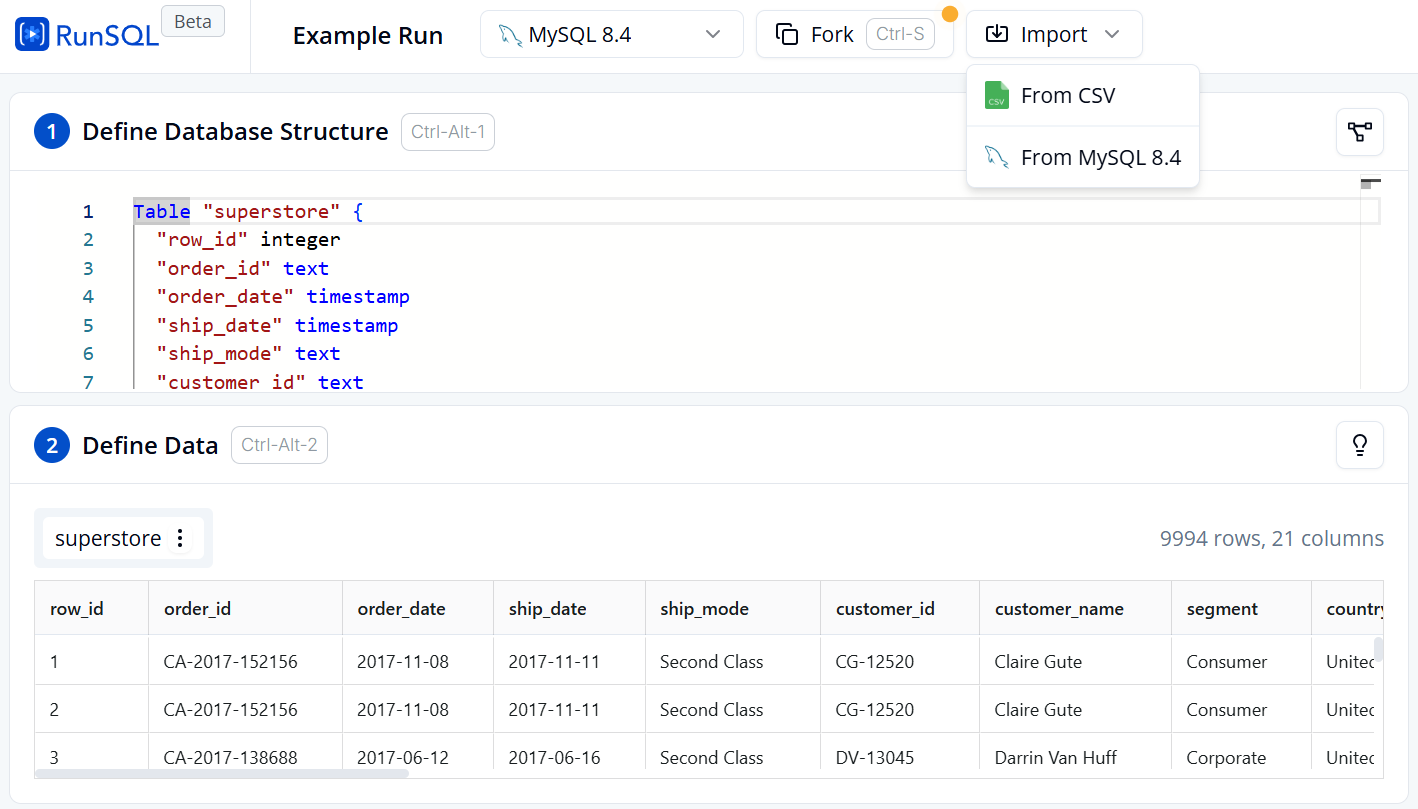Click the customer_name column header
Screen dimensions: 1418x809
[1059, 609]
